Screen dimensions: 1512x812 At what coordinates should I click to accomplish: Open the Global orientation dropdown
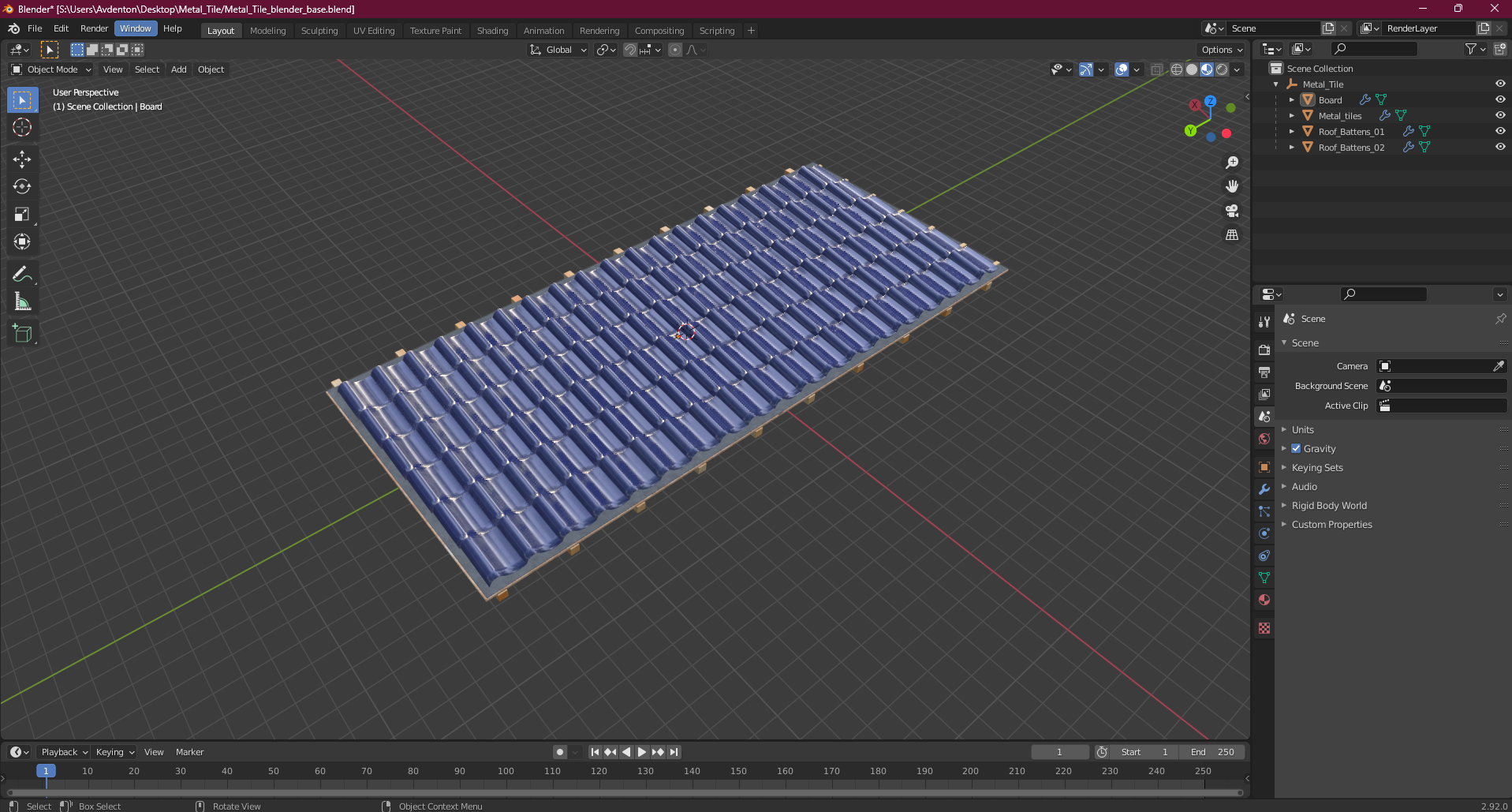pyautogui.click(x=558, y=50)
